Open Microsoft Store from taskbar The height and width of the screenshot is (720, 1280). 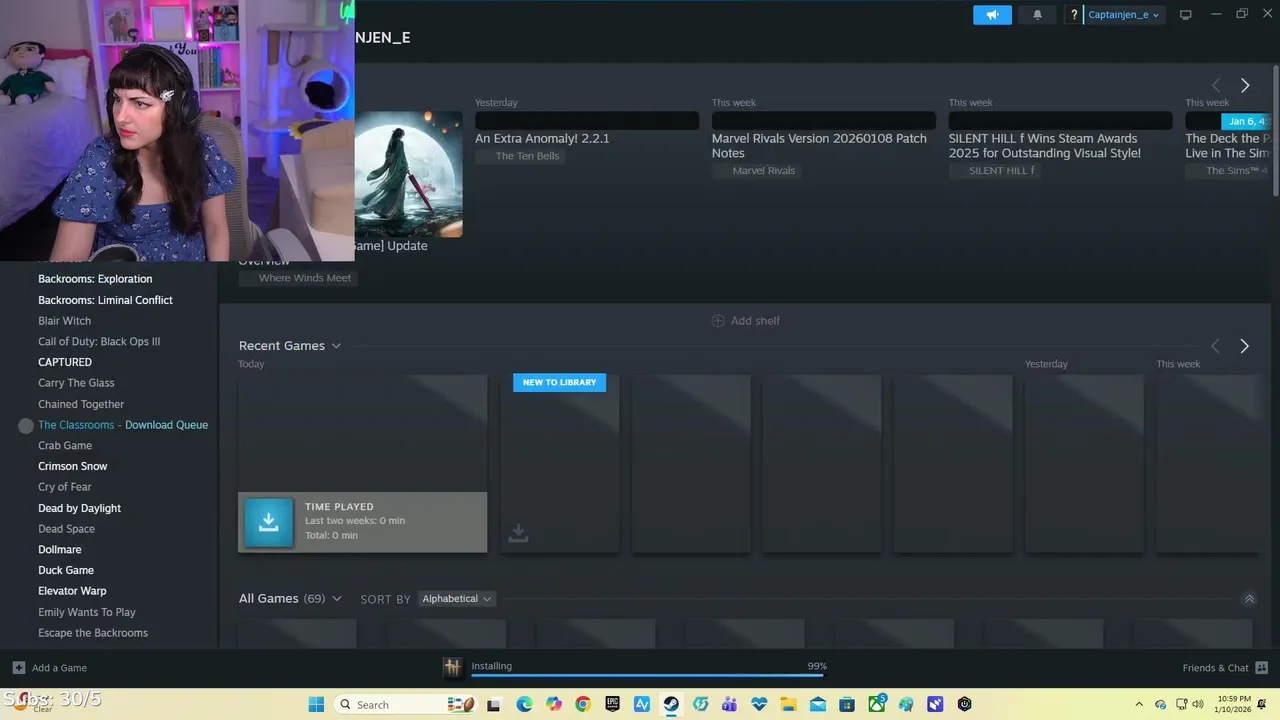[x=847, y=704]
